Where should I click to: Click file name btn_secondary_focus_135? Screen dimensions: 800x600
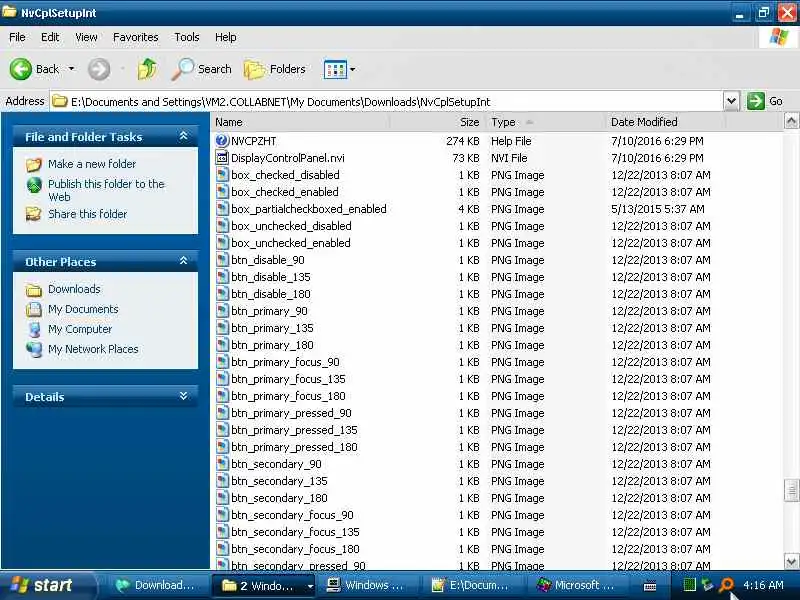pyautogui.click(x=295, y=532)
